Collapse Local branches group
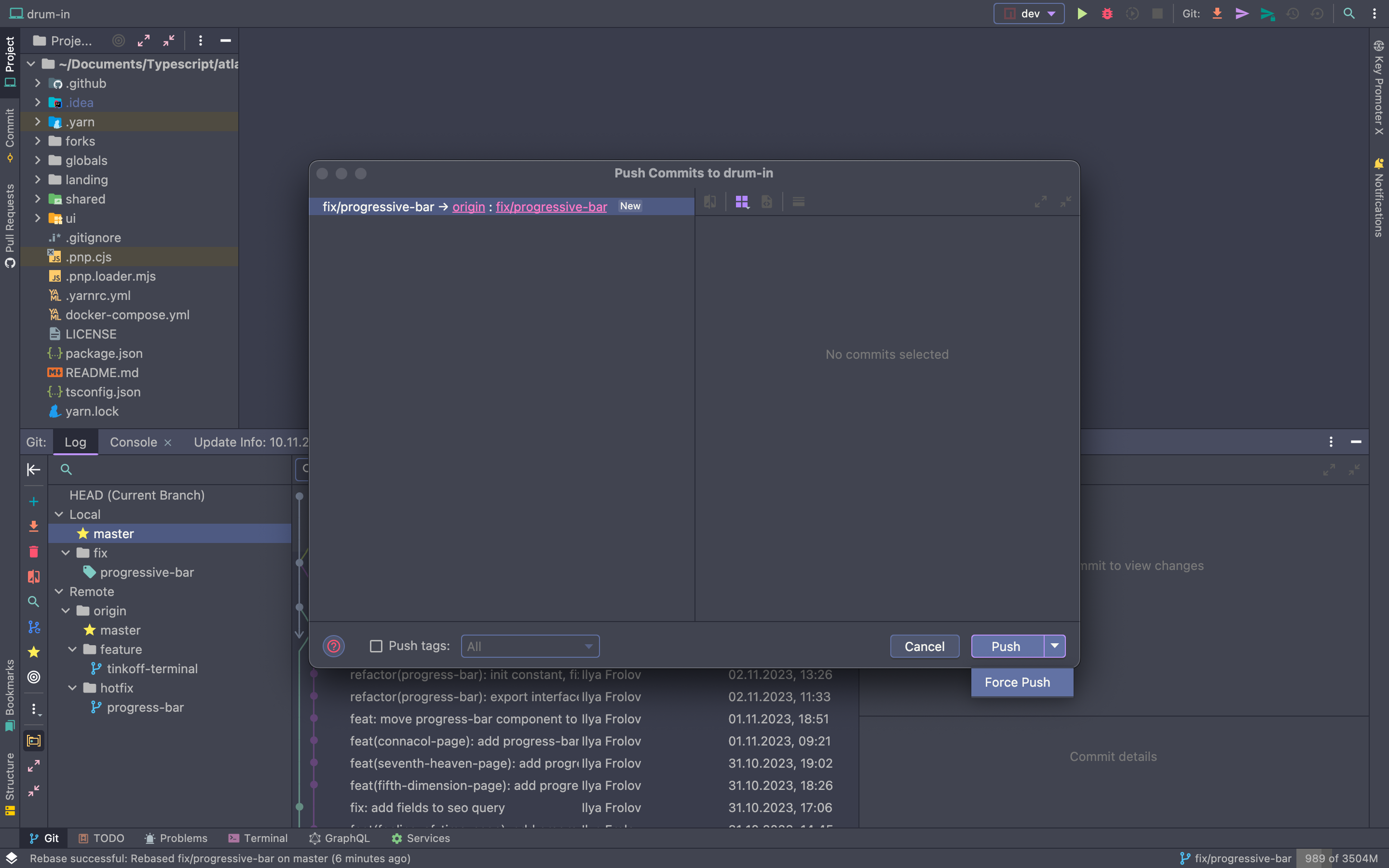This screenshot has height=868, width=1389. coord(59,515)
